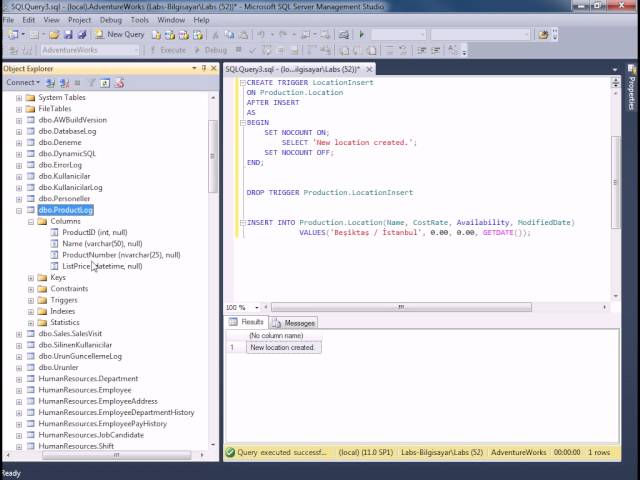Open the Window menu

[171, 20]
